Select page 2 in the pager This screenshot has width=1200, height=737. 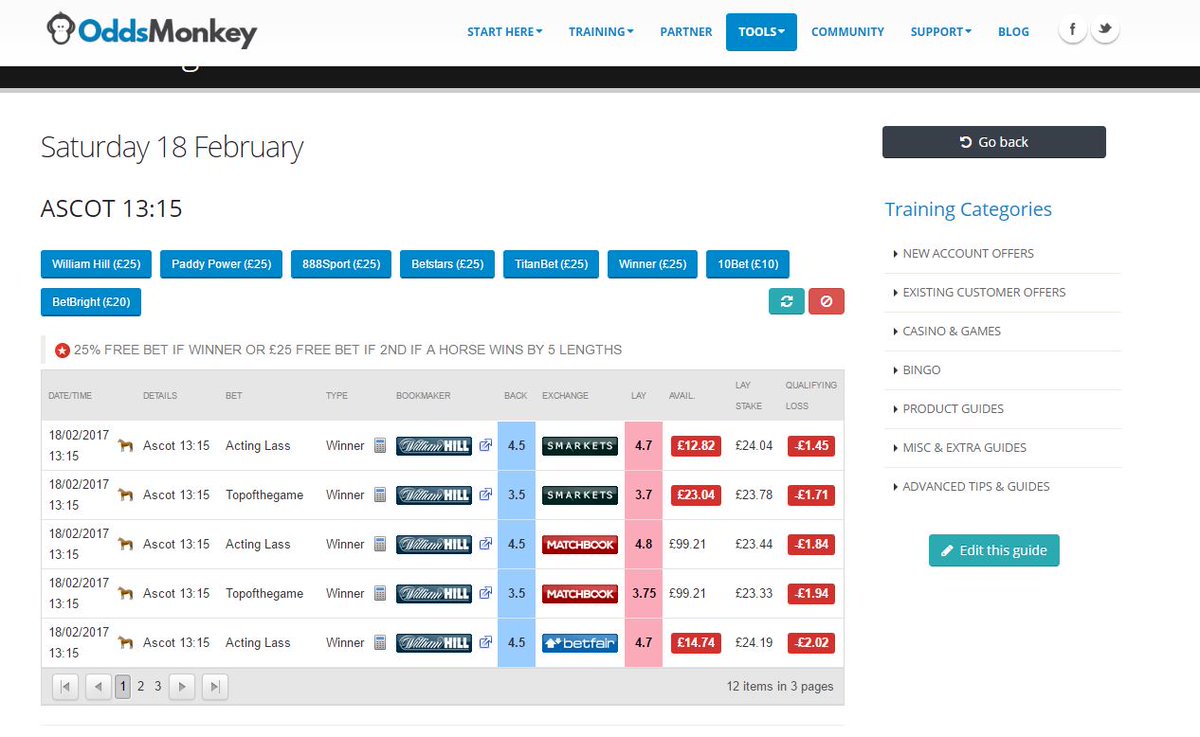click(x=141, y=686)
